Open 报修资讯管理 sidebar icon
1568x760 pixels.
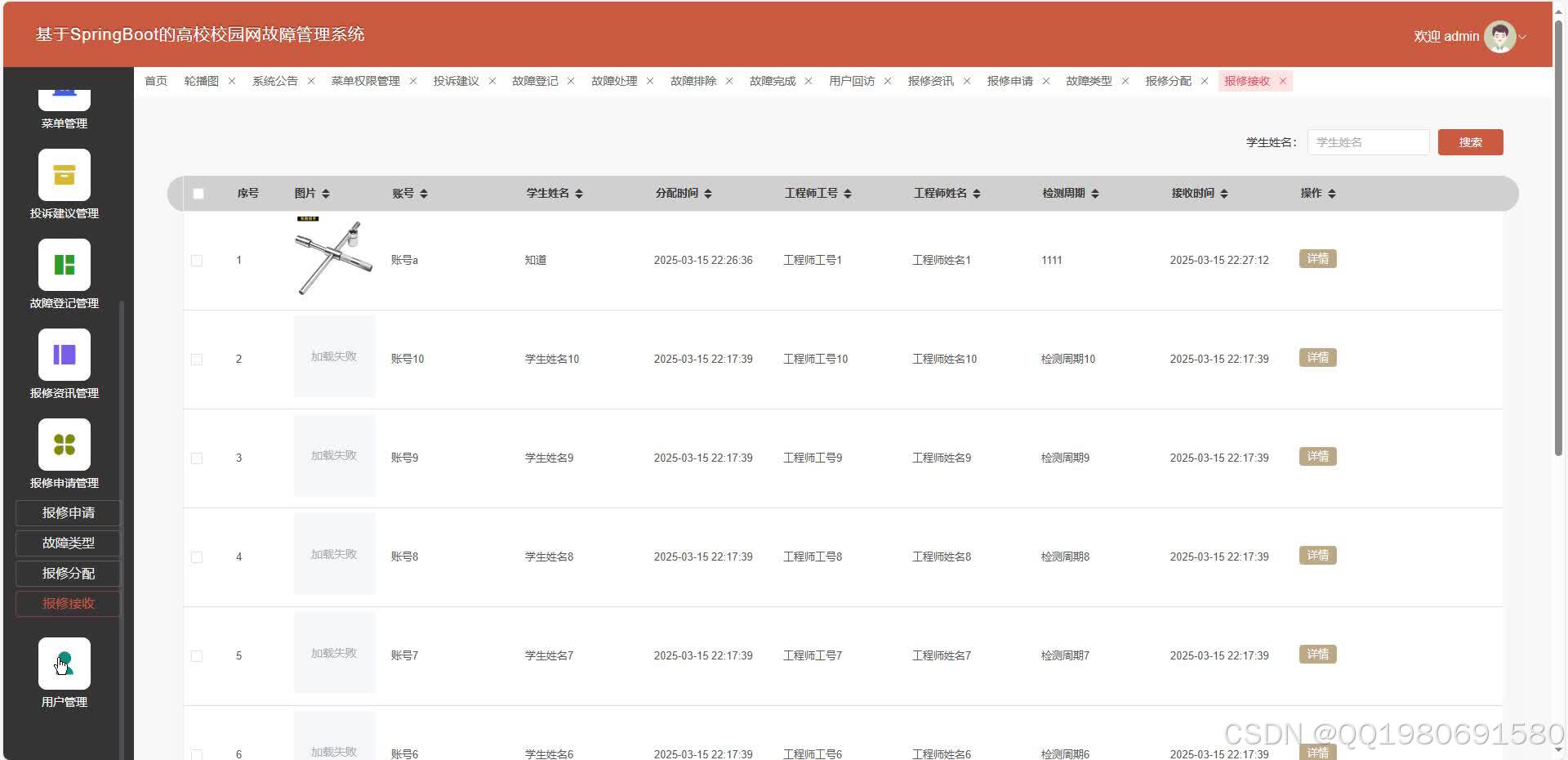[65, 355]
